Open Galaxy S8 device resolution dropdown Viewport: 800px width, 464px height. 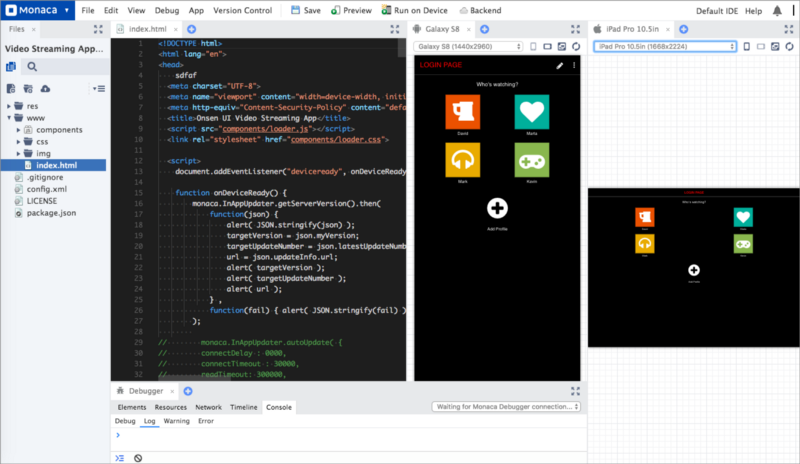click(469, 46)
